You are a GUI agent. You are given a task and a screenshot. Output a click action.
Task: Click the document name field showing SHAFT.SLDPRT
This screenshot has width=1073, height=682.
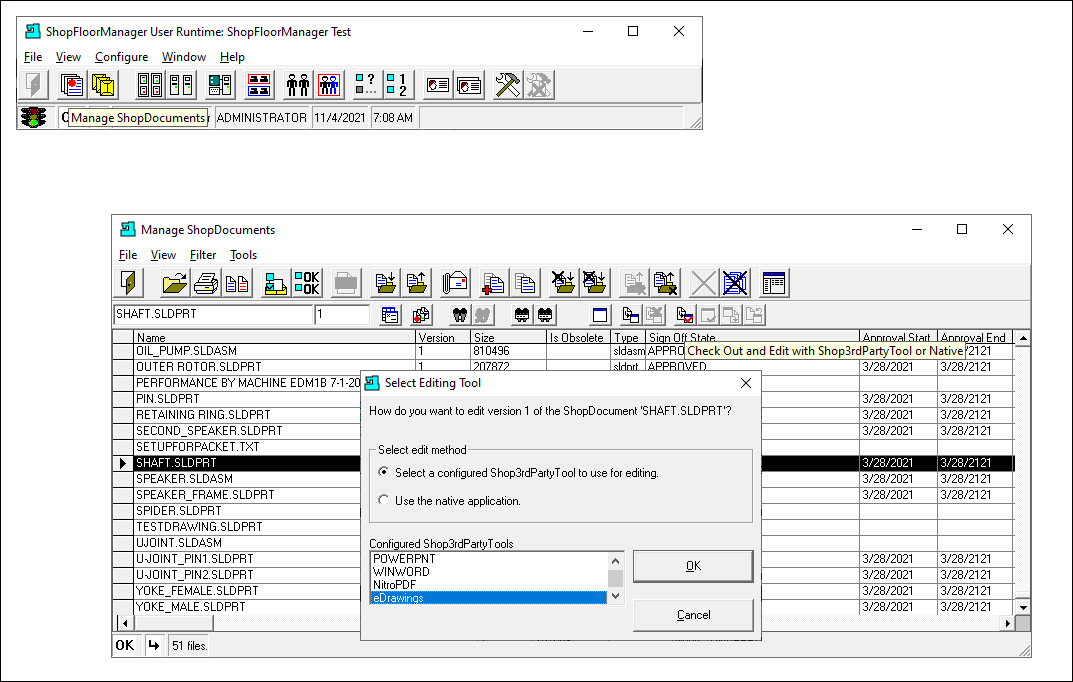[213, 314]
